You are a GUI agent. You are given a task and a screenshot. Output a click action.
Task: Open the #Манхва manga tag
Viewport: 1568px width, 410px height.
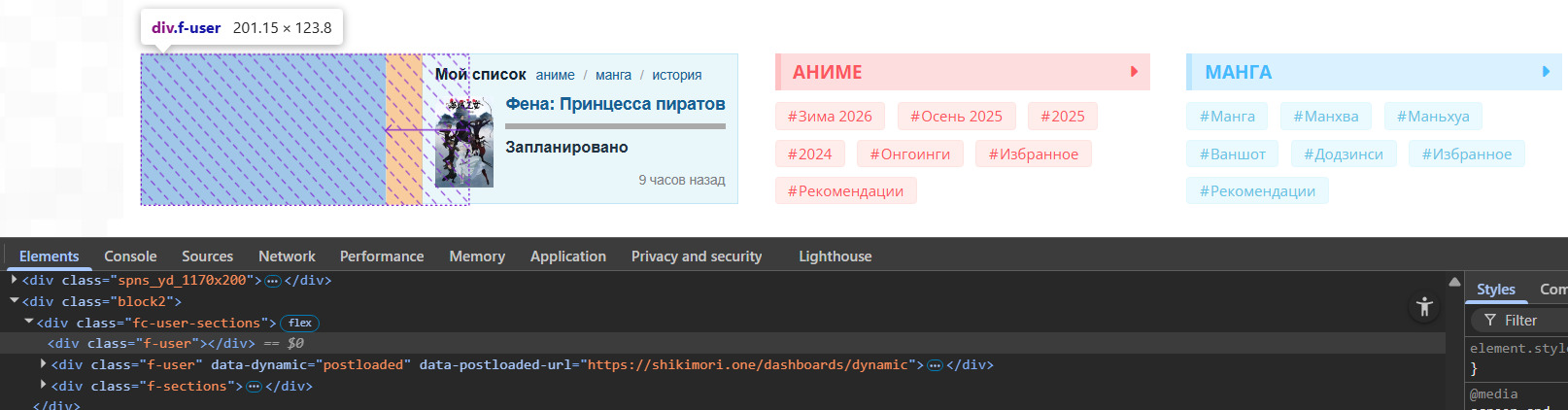[1325, 117]
